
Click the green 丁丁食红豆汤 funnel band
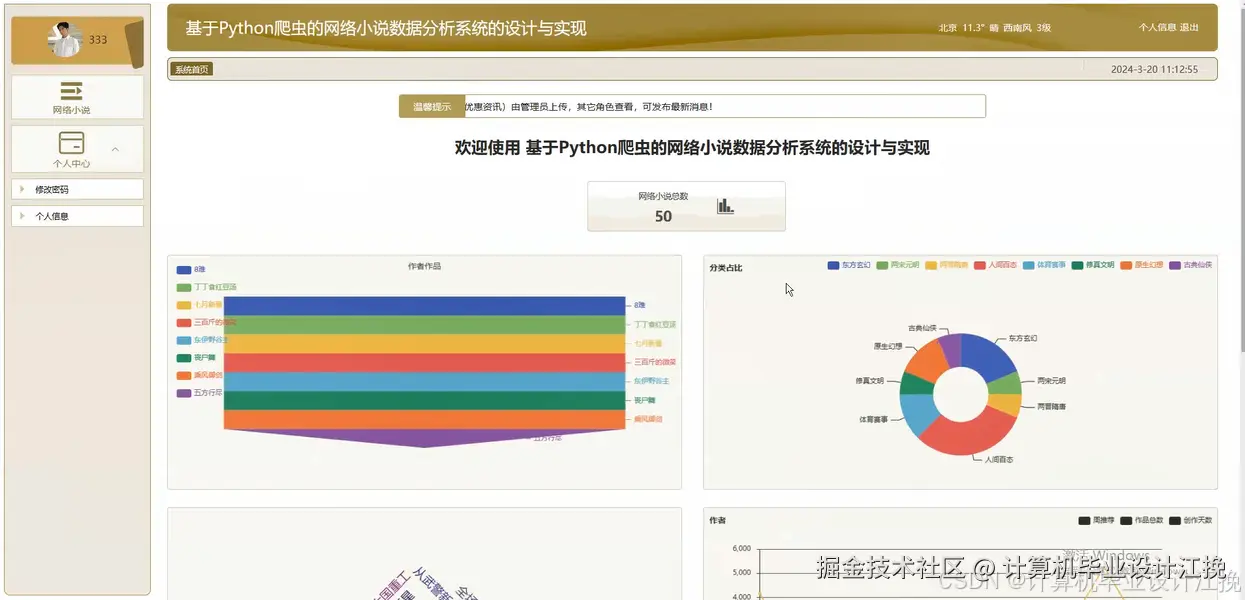425,325
